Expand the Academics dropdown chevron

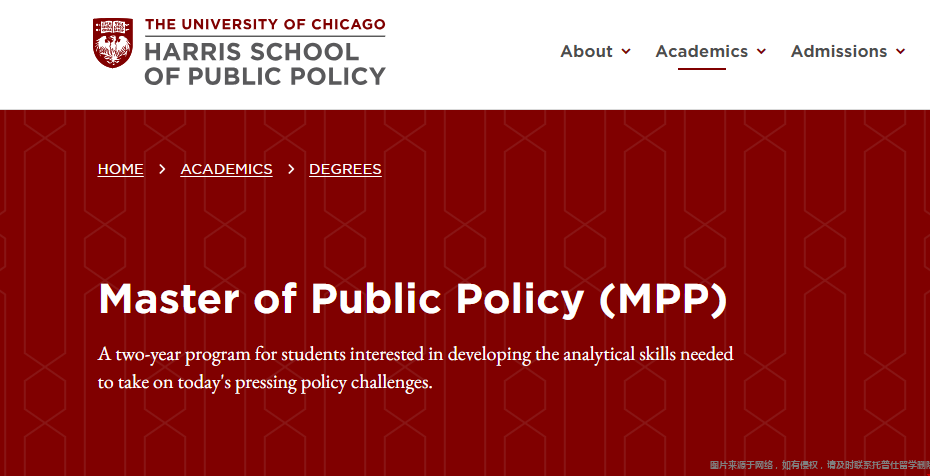click(762, 52)
